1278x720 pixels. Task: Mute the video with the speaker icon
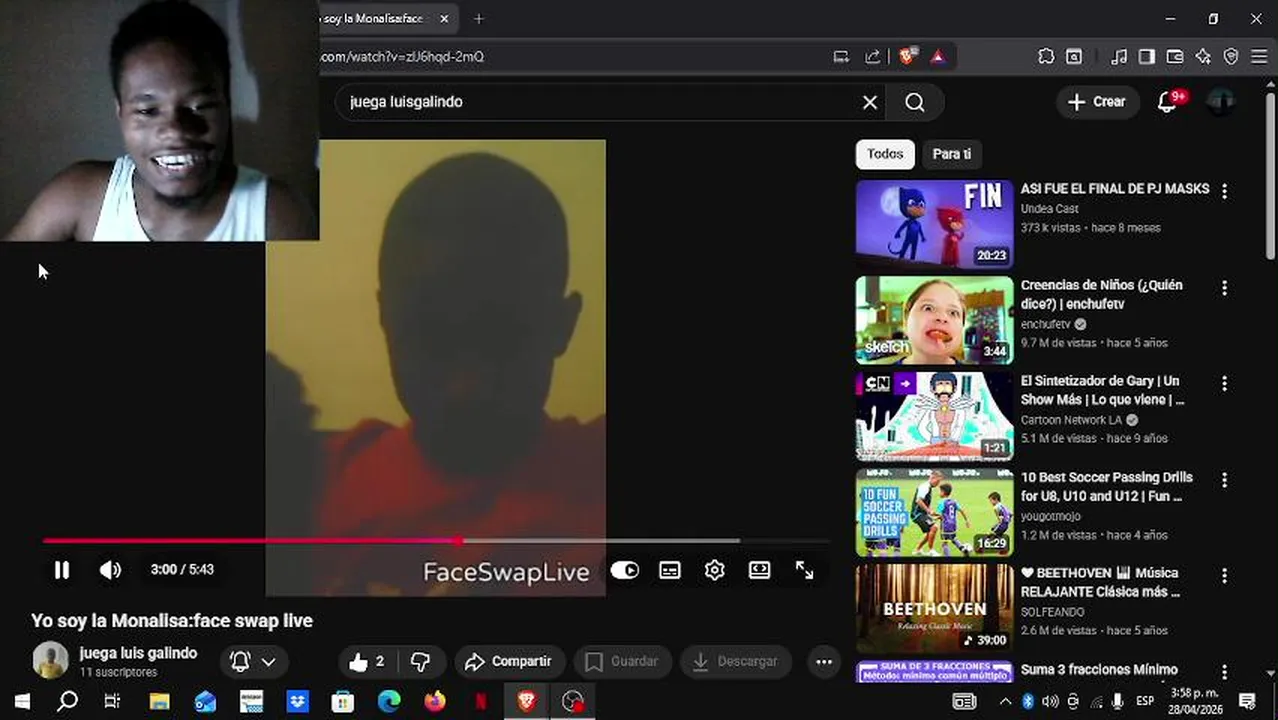(110, 570)
